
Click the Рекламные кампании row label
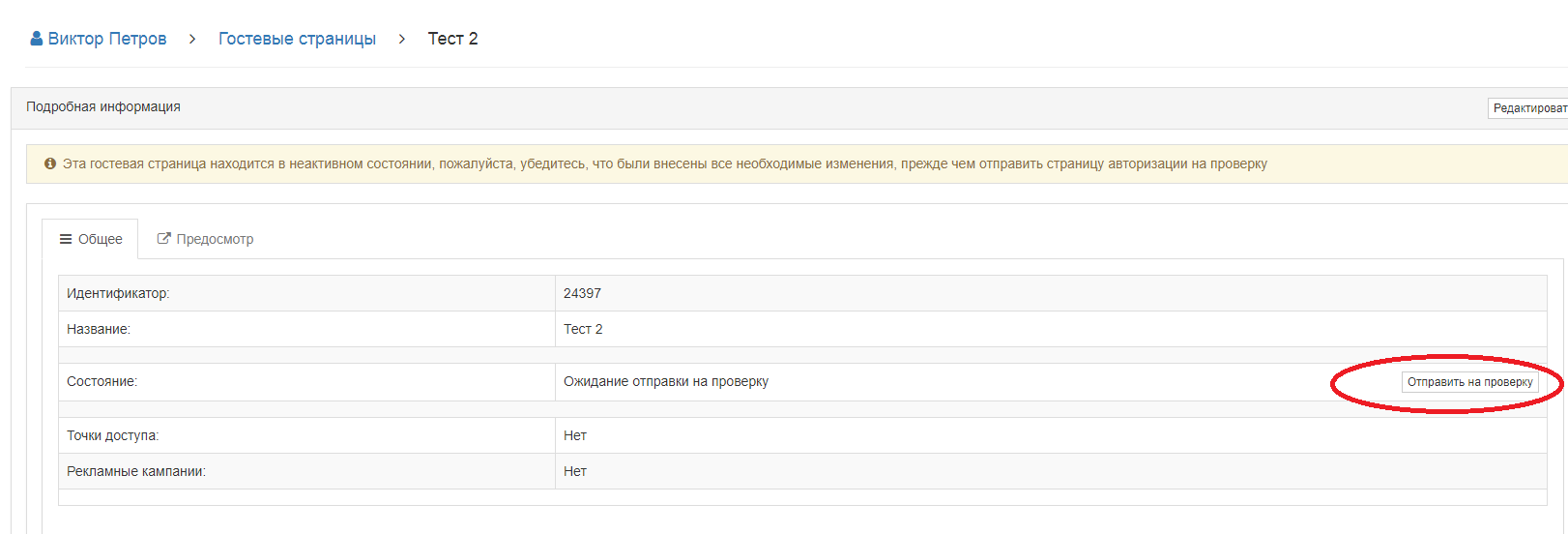click(136, 471)
